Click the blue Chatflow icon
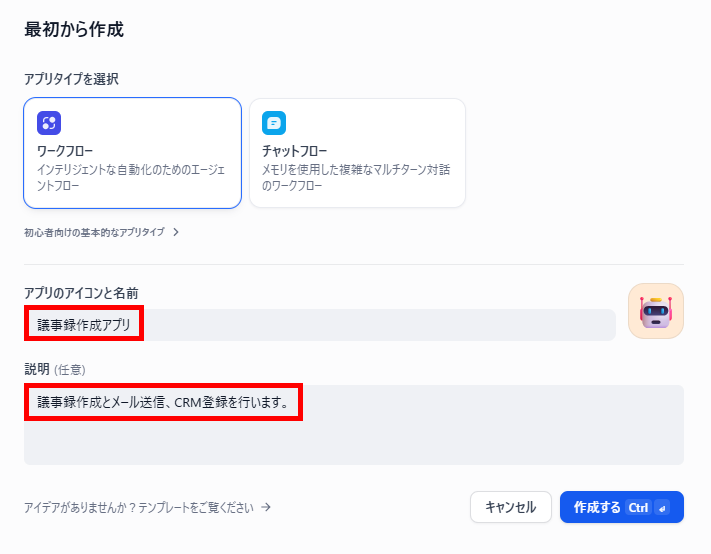 (x=274, y=123)
